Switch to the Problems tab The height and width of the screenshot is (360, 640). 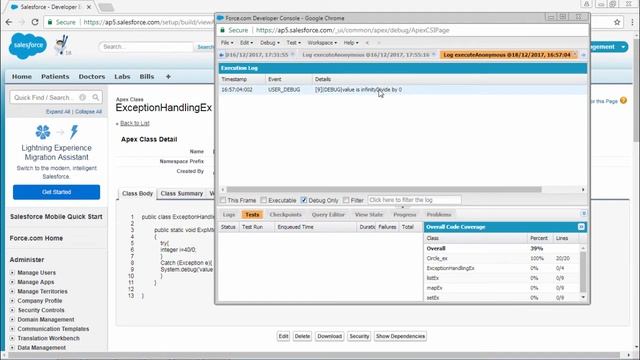click(439, 214)
